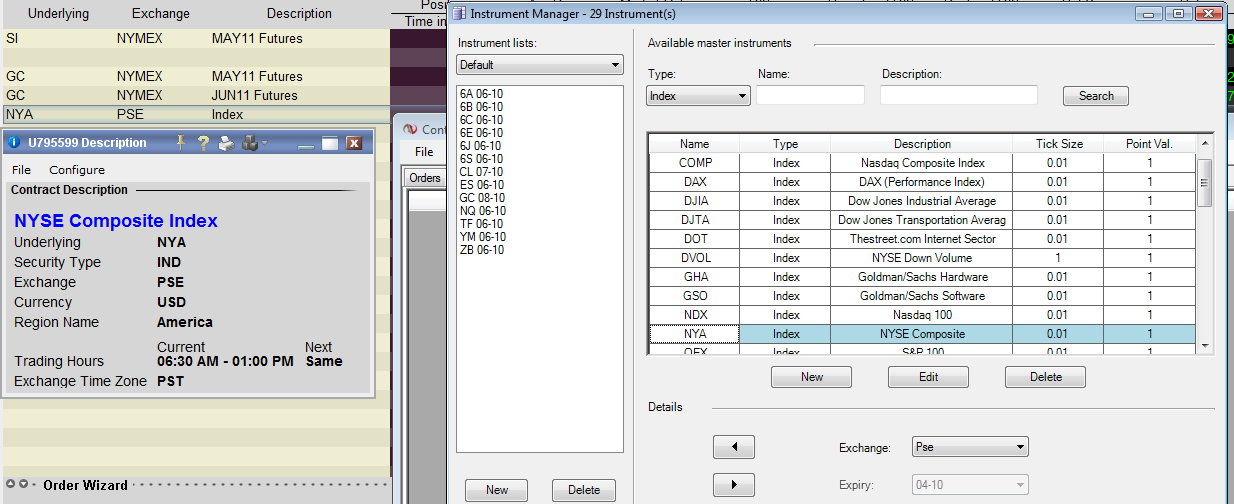1234x504 pixels.
Task: Select the GHA row
Action: [922, 277]
